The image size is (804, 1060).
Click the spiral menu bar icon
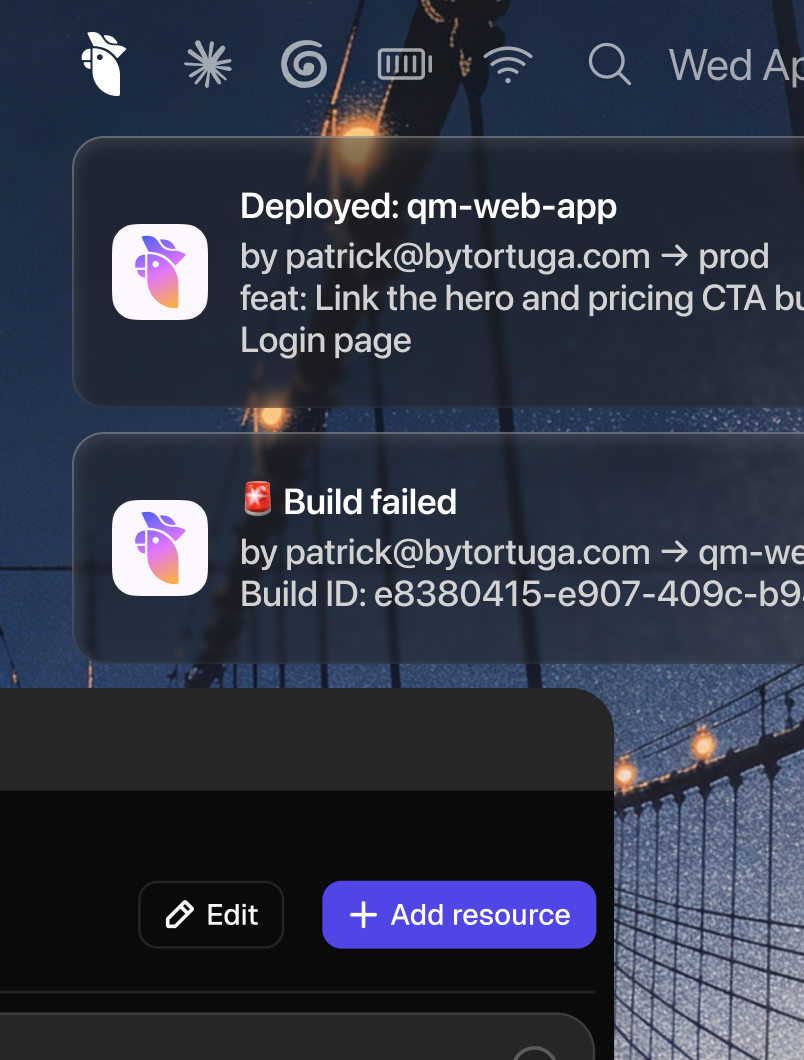click(304, 65)
